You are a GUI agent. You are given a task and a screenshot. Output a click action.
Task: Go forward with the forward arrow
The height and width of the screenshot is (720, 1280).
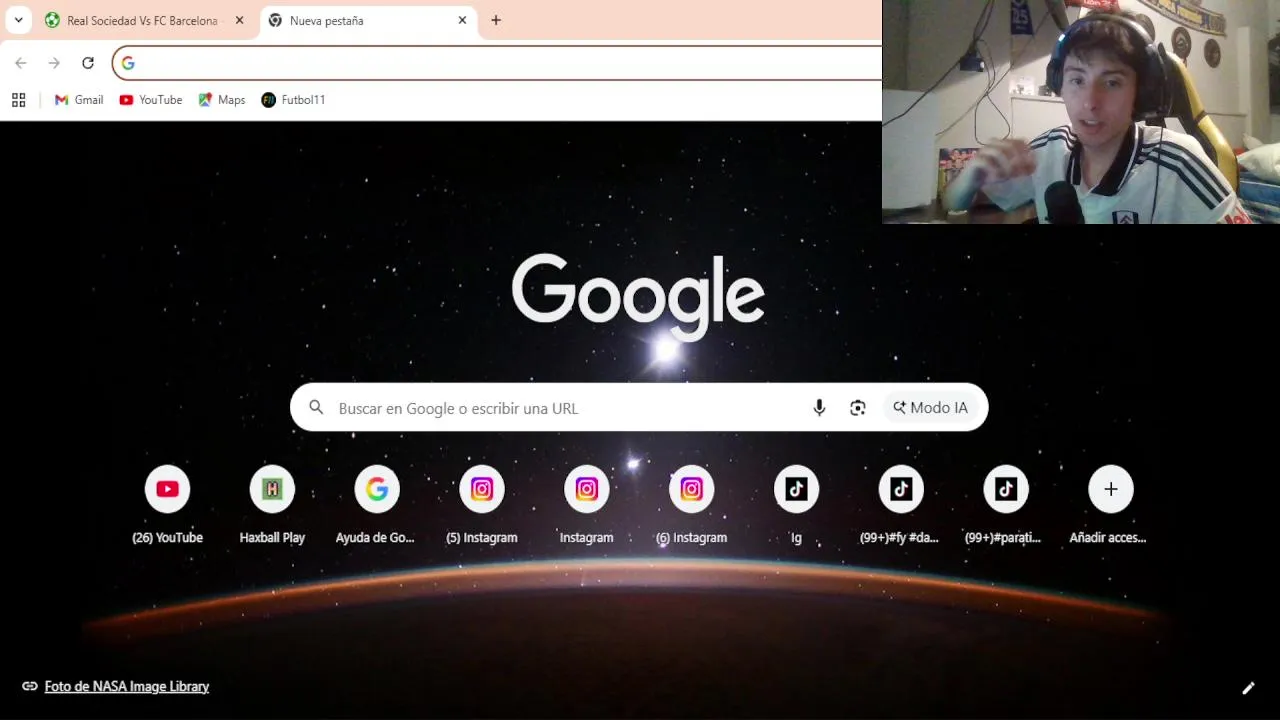[54, 63]
